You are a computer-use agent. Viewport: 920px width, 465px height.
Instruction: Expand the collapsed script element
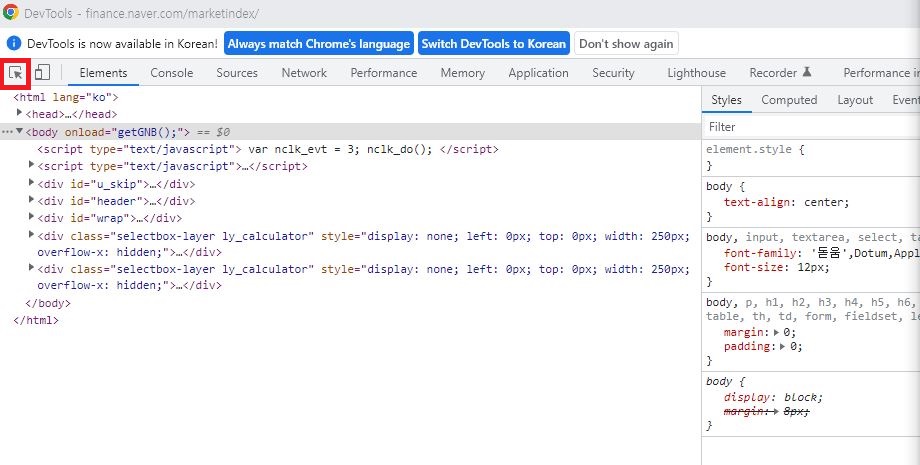click(x=31, y=165)
